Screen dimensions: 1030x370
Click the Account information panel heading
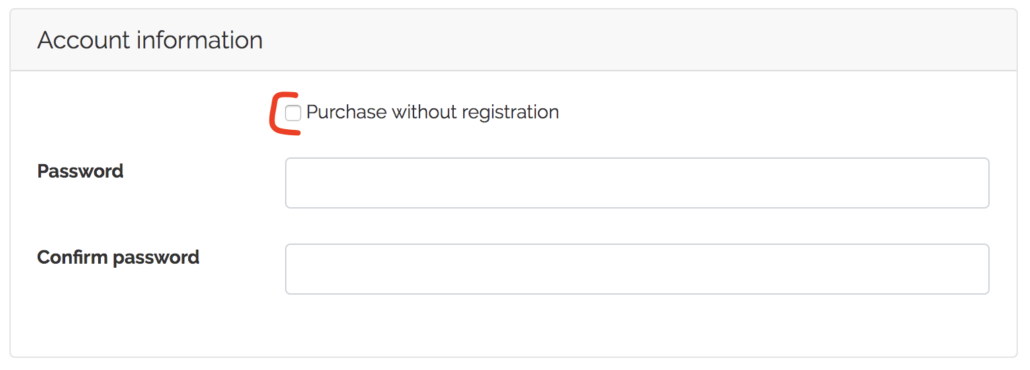point(150,40)
